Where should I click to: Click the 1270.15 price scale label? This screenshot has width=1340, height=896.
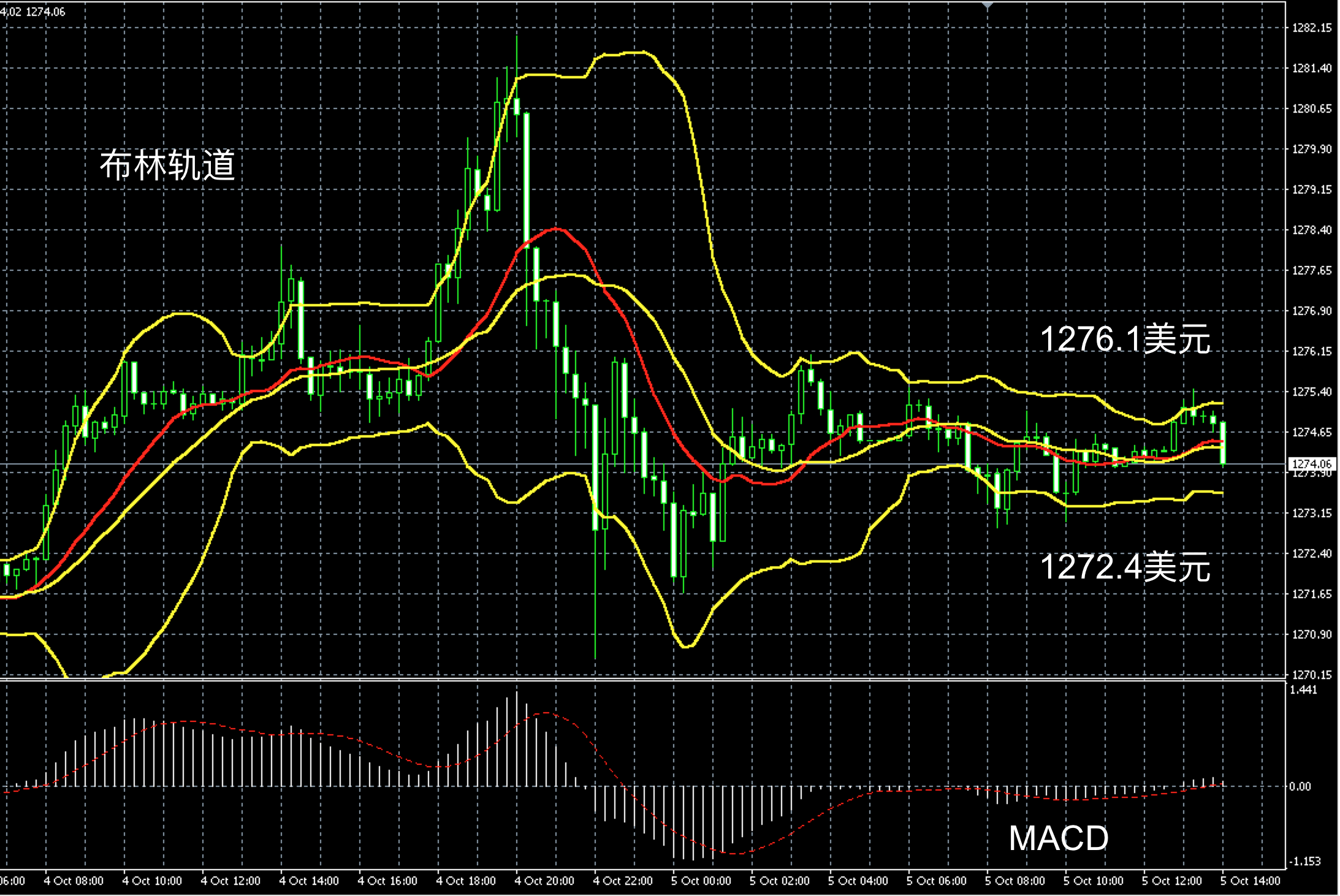(1312, 675)
